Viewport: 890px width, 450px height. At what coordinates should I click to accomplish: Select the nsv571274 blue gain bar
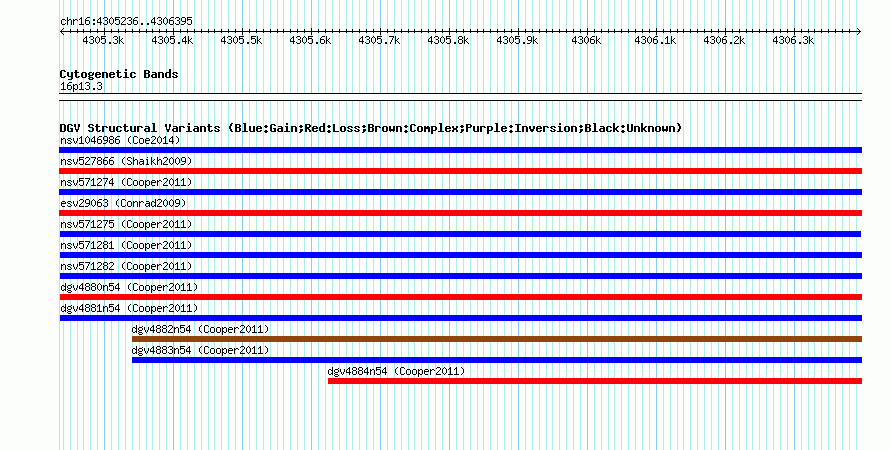pos(460,192)
